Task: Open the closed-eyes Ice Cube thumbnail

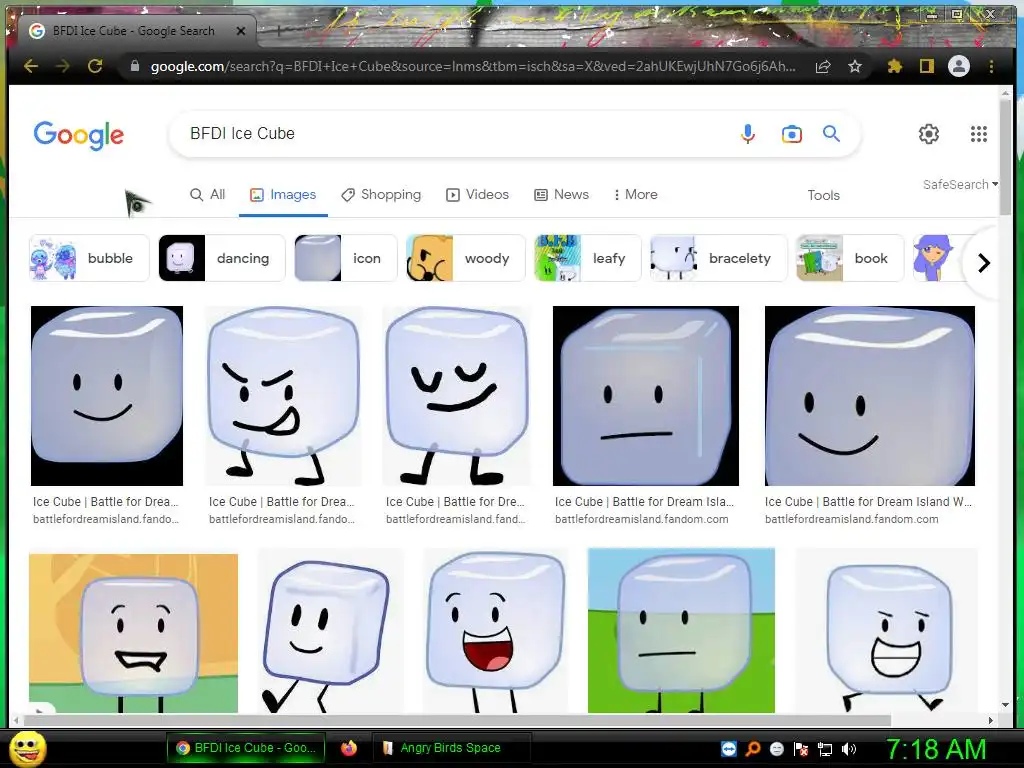Action: tap(456, 396)
